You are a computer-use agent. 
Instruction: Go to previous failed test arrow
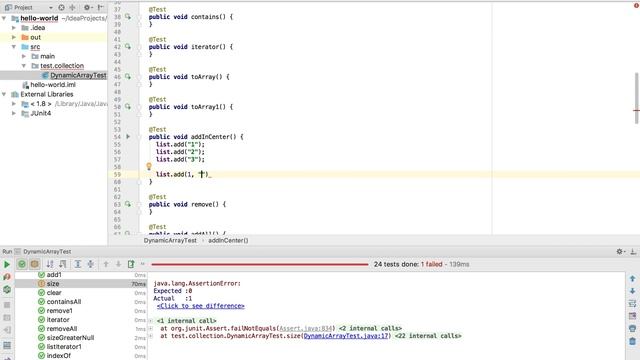click(x=106, y=264)
